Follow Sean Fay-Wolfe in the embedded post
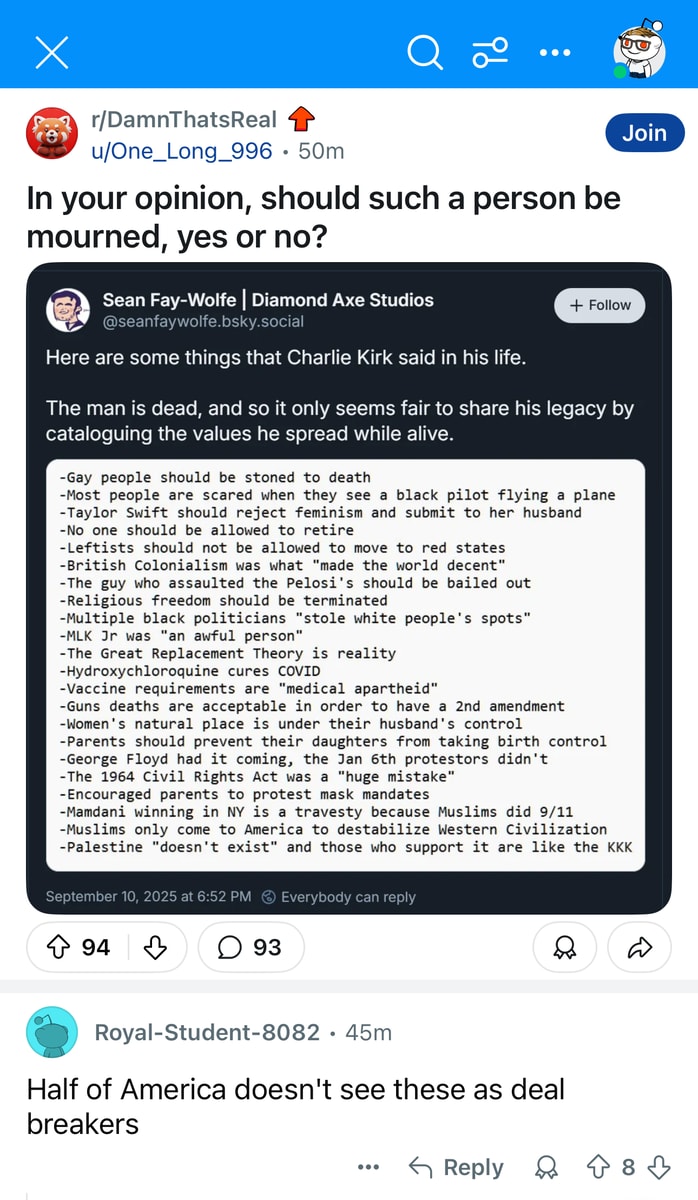The width and height of the screenshot is (698, 1200). 600,305
